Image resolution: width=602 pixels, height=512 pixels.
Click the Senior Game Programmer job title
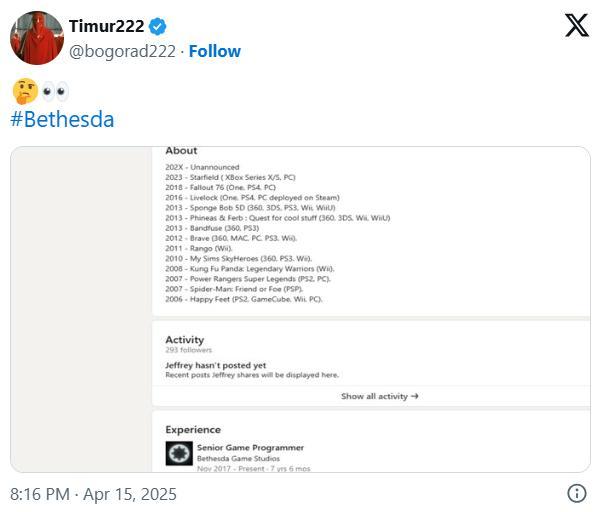[250, 448]
